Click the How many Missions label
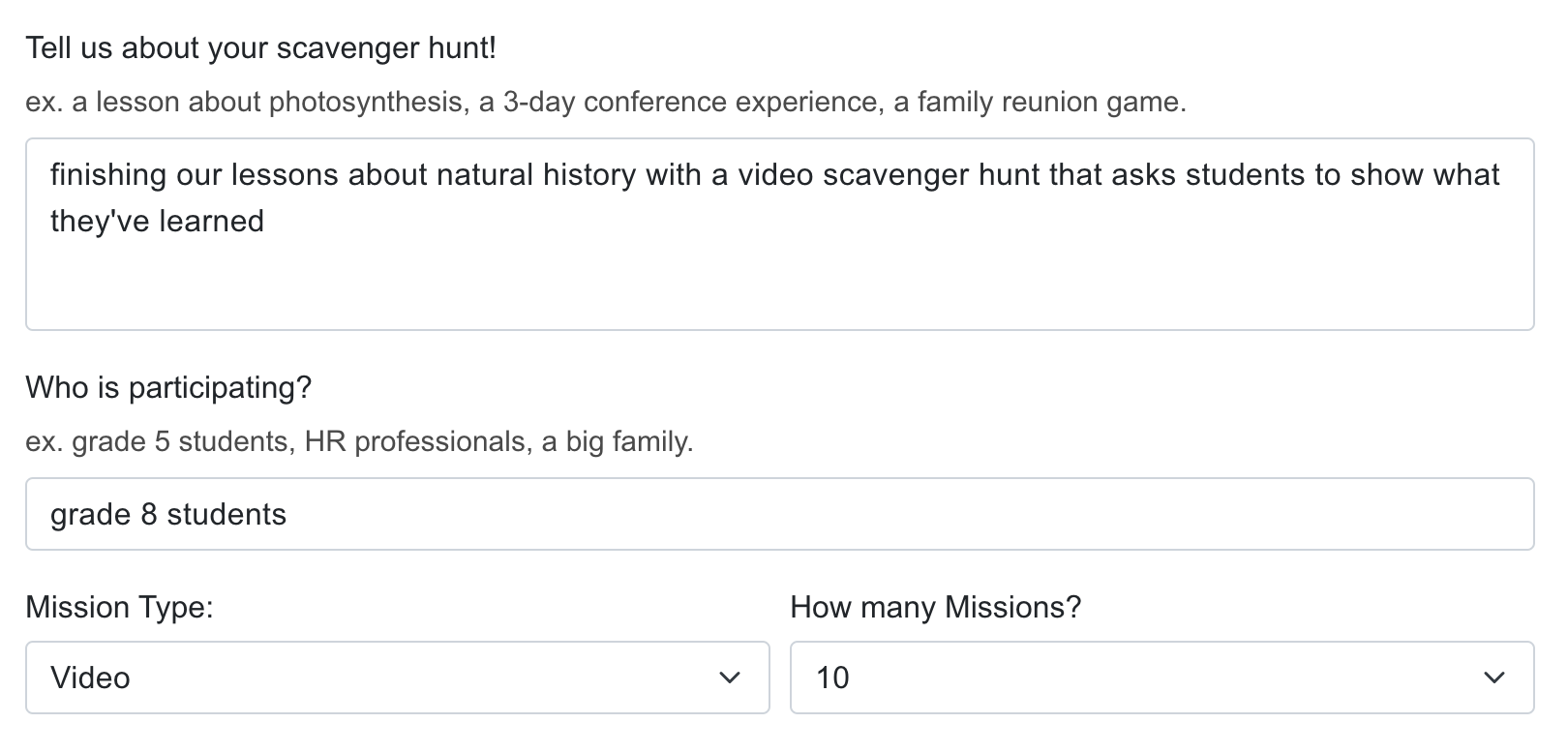 [936, 608]
